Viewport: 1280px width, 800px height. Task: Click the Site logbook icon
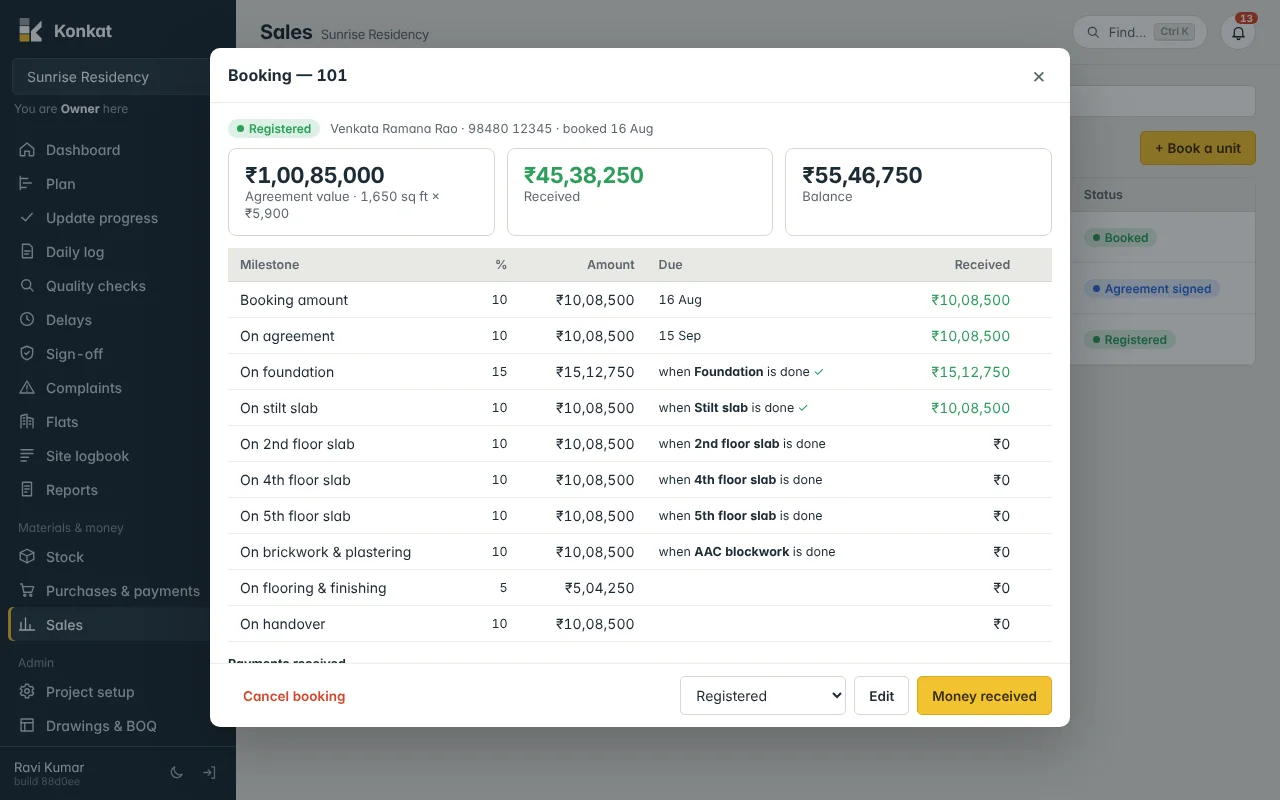(27, 456)
